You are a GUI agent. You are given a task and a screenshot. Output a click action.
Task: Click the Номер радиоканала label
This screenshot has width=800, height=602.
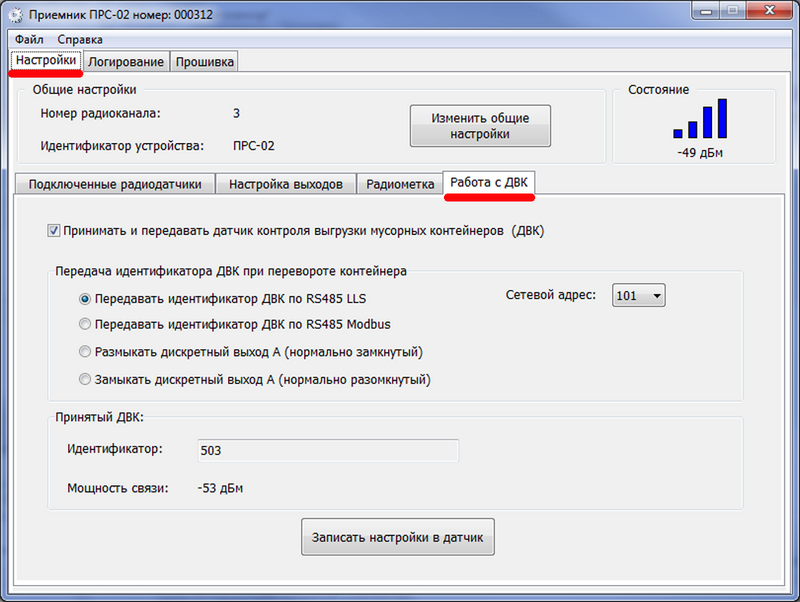tap(101, 113)
